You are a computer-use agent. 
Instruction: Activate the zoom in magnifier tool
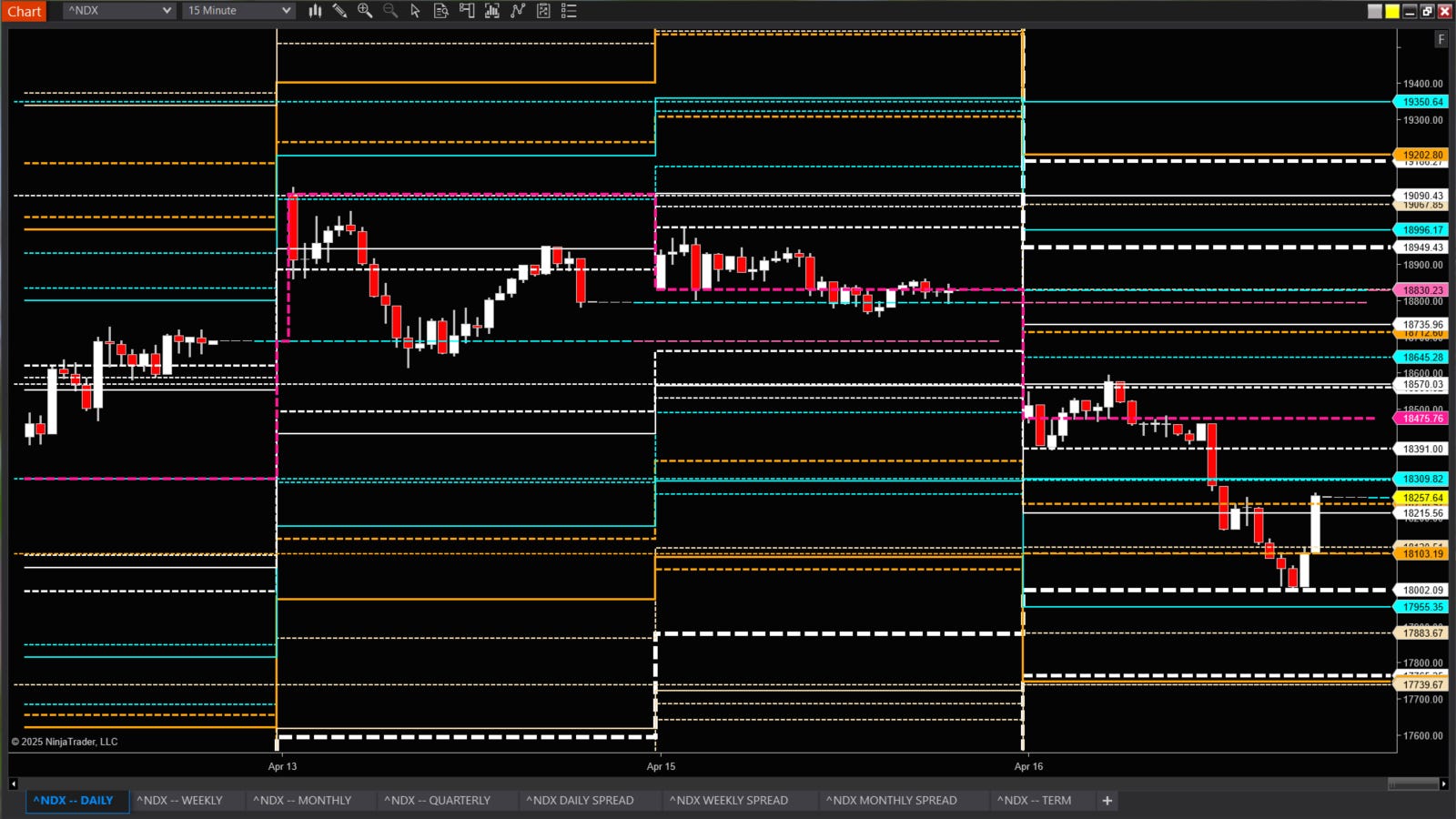pyautogui.click(x=365, y=11)
